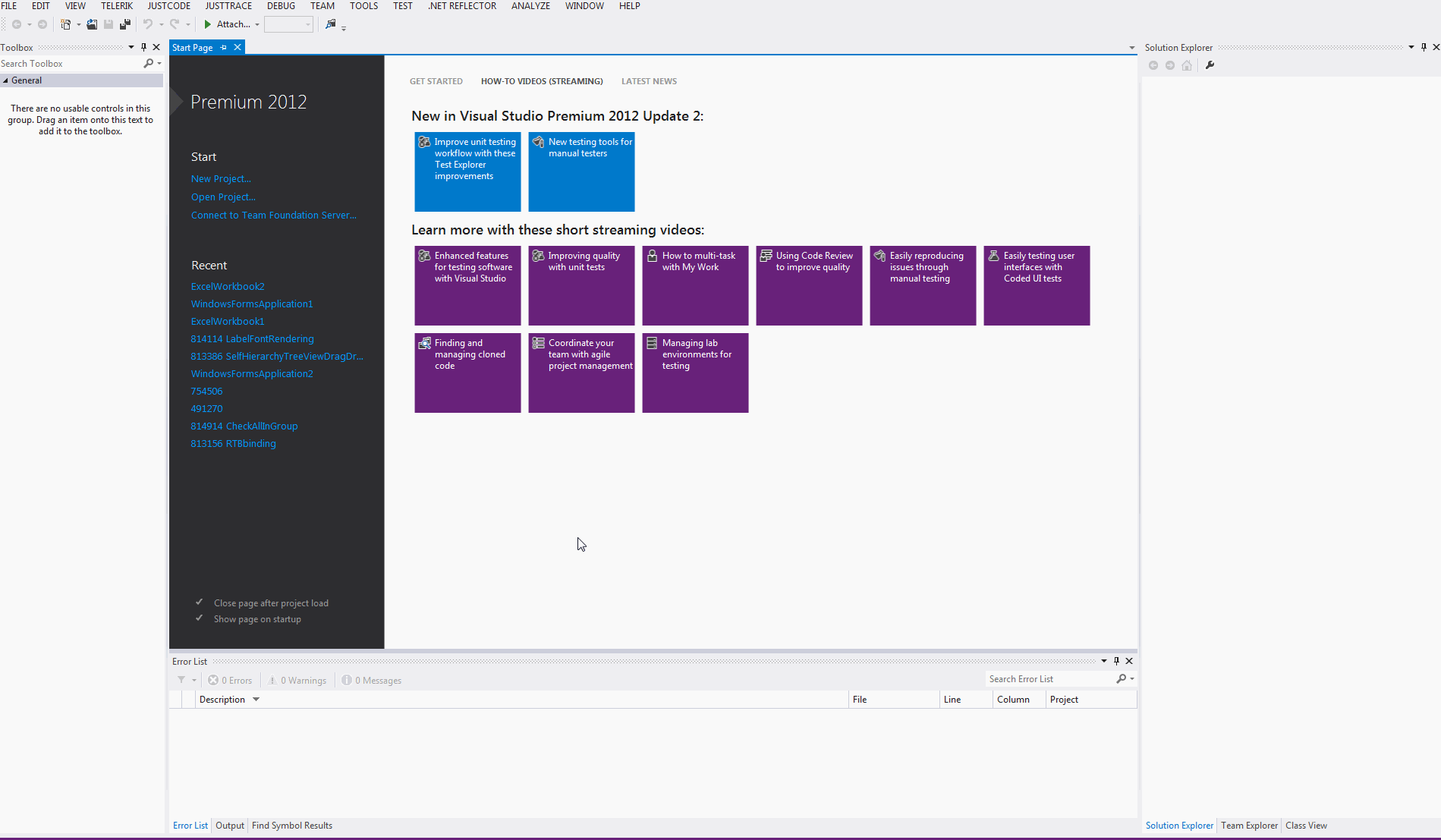Toggle auto-hide pin of Error List panel
The width and height of the screenshot is (1441, 840).
[x=1116, y=661]
